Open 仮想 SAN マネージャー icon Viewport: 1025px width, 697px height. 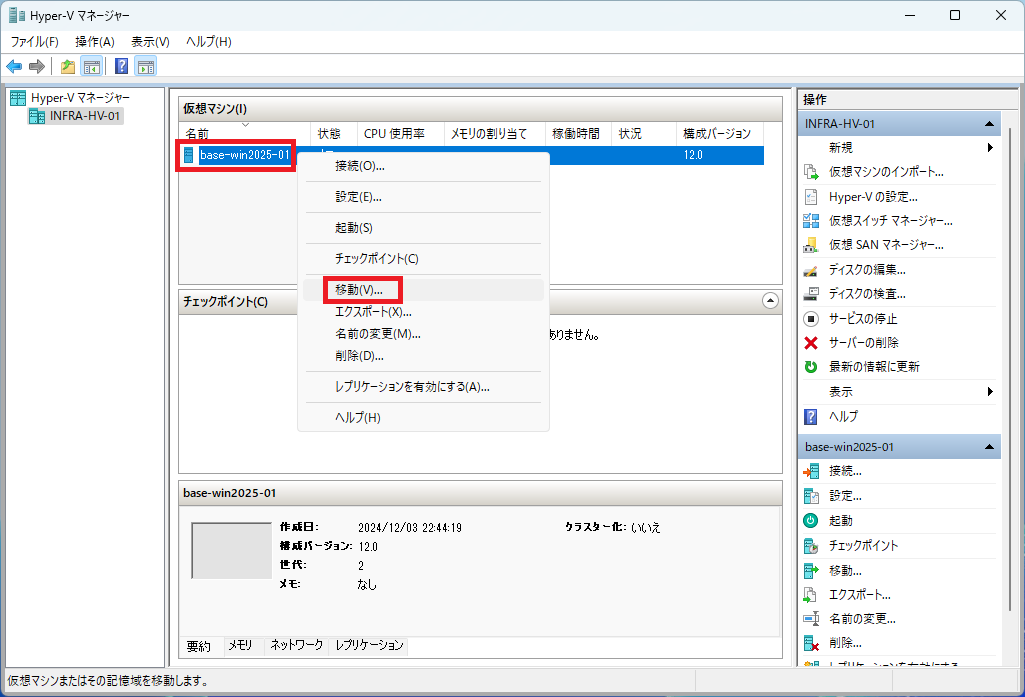point(811,245)
